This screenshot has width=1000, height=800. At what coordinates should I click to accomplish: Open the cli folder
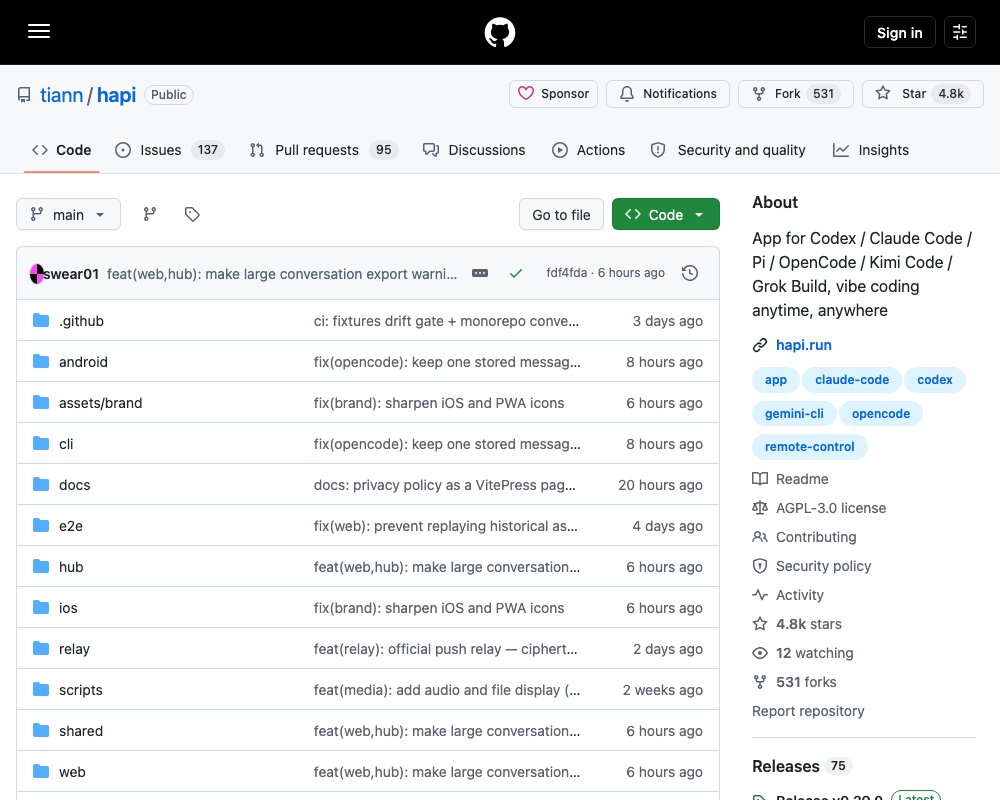click(66, 444)
